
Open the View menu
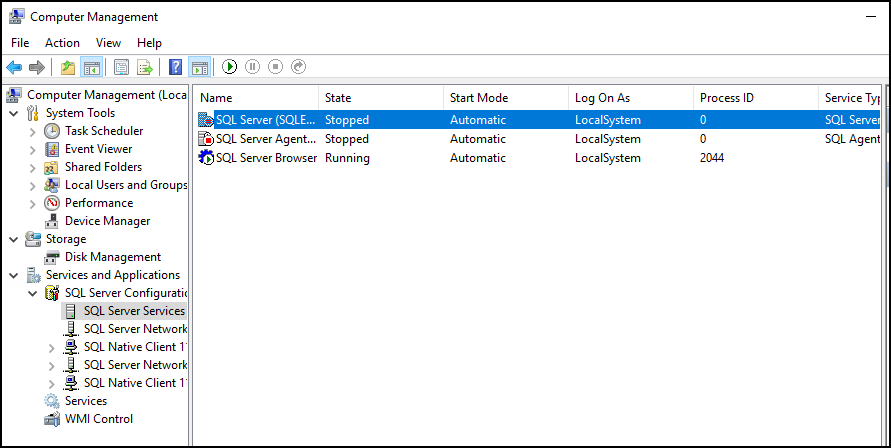tap(108, 43)
